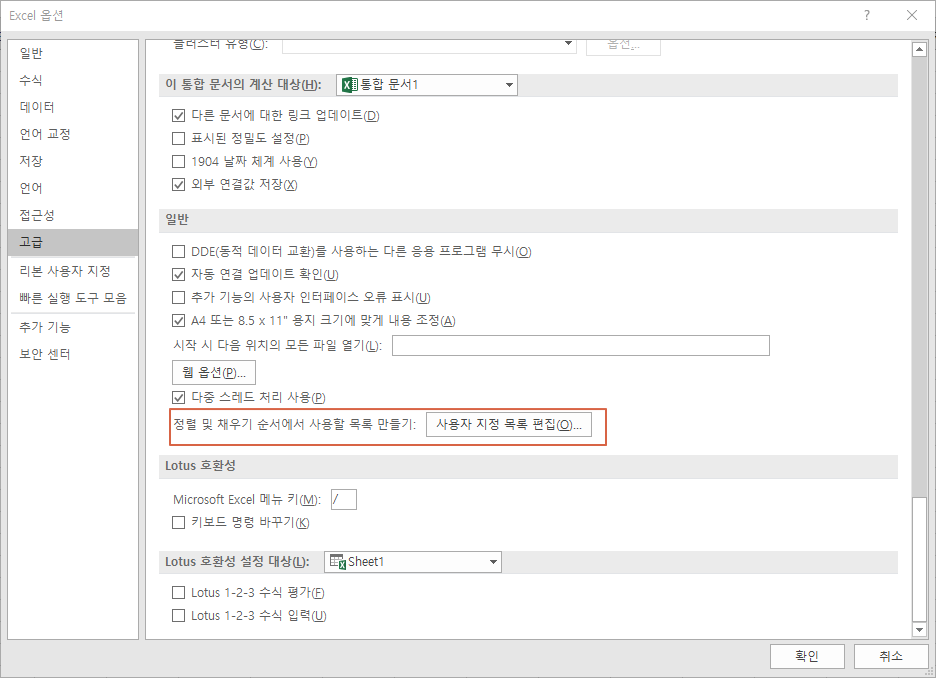936x678 pixels.
Task: Select 고급 category in sidebar
Action: point(73,242)
